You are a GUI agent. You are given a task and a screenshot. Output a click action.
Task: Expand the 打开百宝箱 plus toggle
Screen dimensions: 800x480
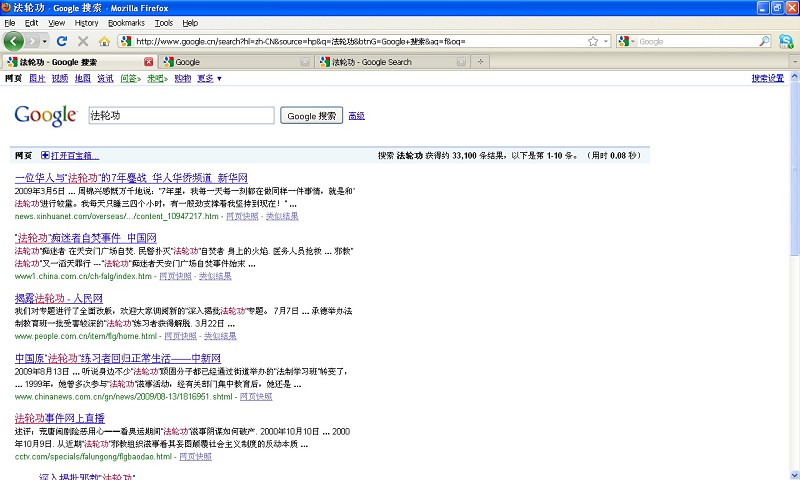[x=45, y=156]
